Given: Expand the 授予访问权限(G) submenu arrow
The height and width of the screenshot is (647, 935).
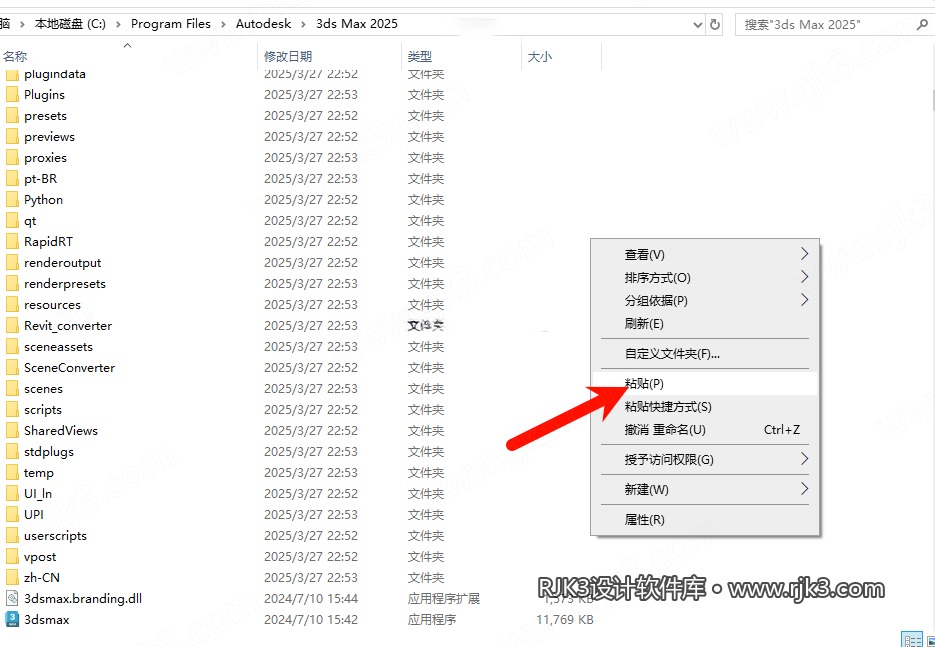Looking at the screenshot, I should point(804,459).
